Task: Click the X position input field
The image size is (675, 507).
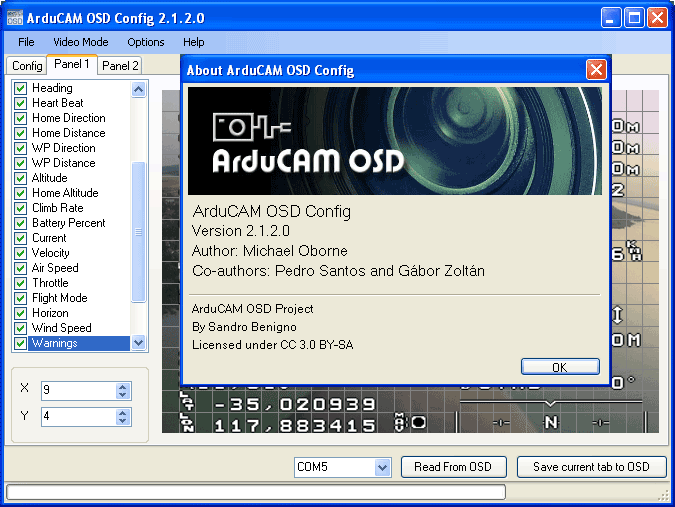Action: 79,390
